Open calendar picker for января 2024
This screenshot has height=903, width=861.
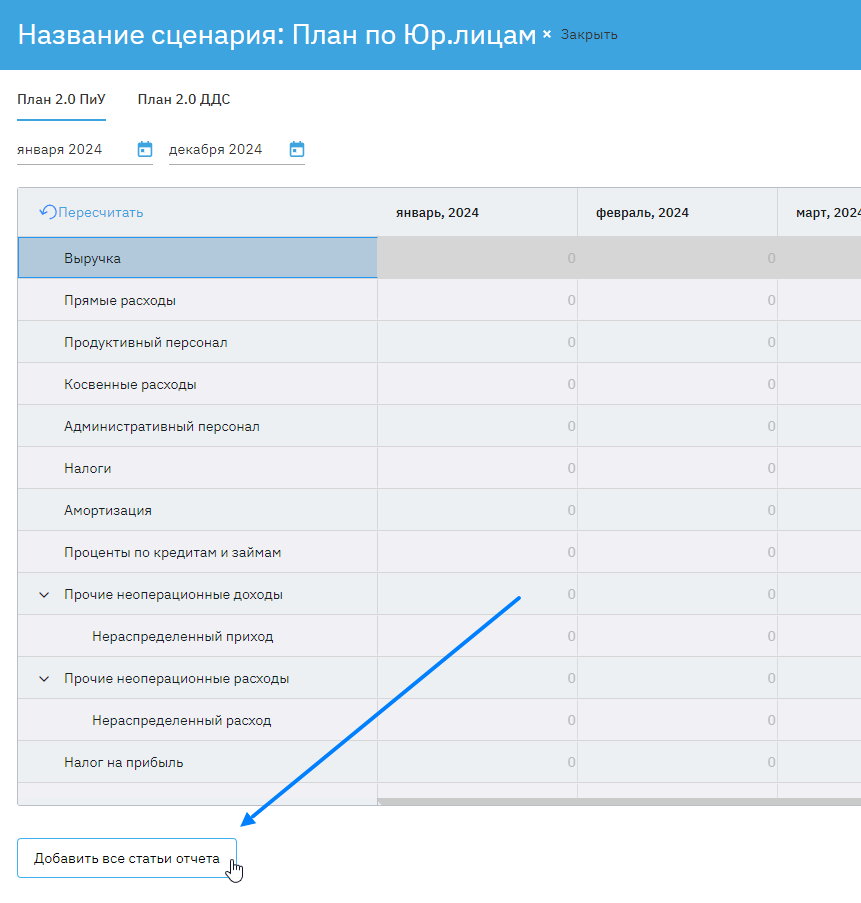pos(145,149)
